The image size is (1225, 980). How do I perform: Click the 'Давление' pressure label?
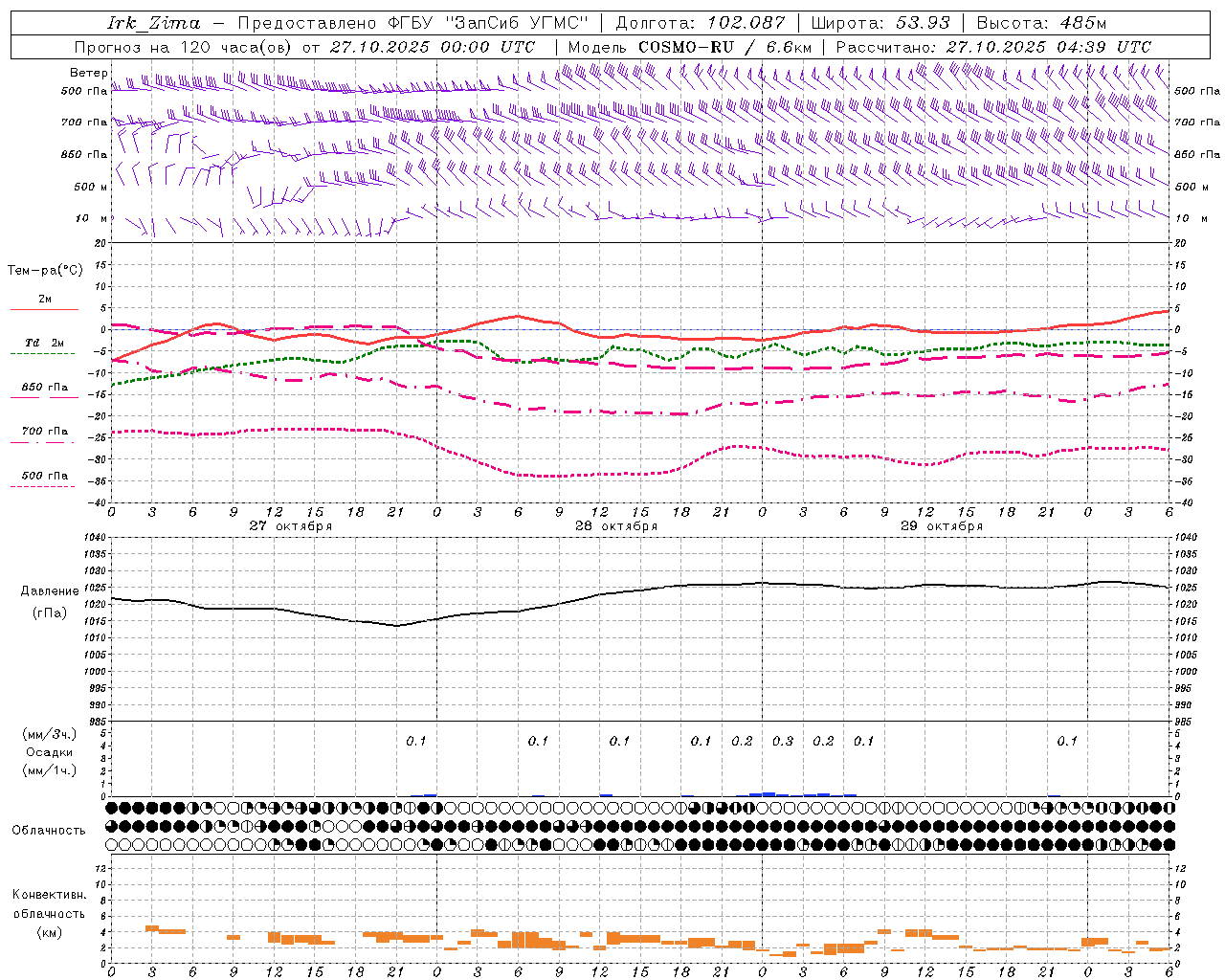tap(50, 591)
